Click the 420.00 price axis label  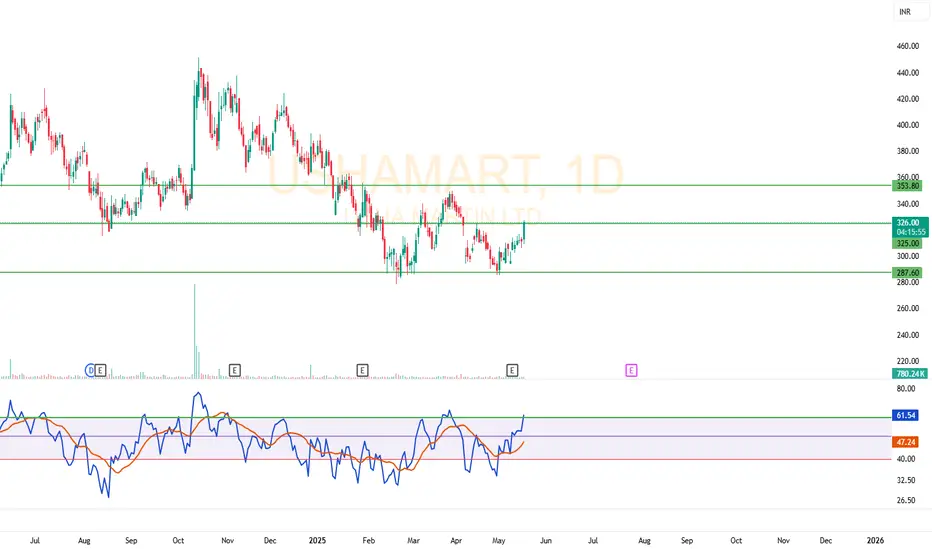(x=908, y=99)
